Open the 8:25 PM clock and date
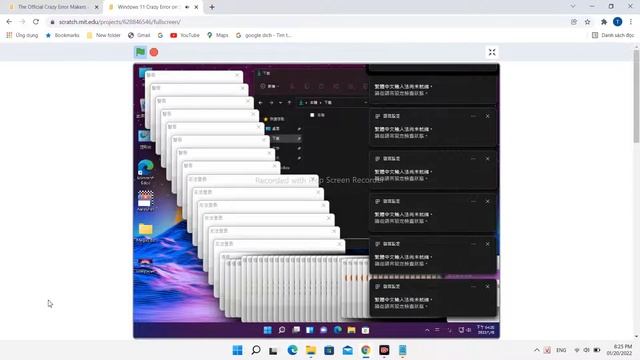 (620, 350)
